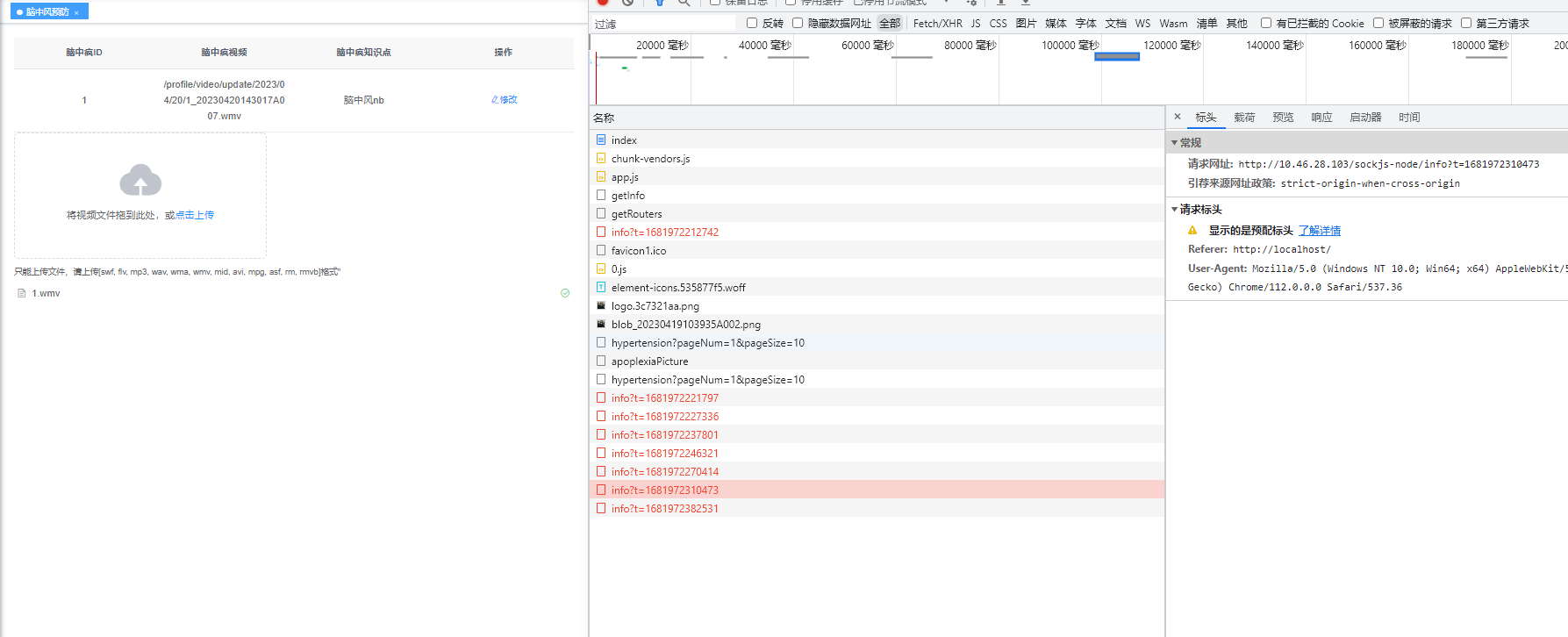The width and height of the screenshot is (1568, 637).
Task: Open the 启动器 tab
Action: [1365, 118]
